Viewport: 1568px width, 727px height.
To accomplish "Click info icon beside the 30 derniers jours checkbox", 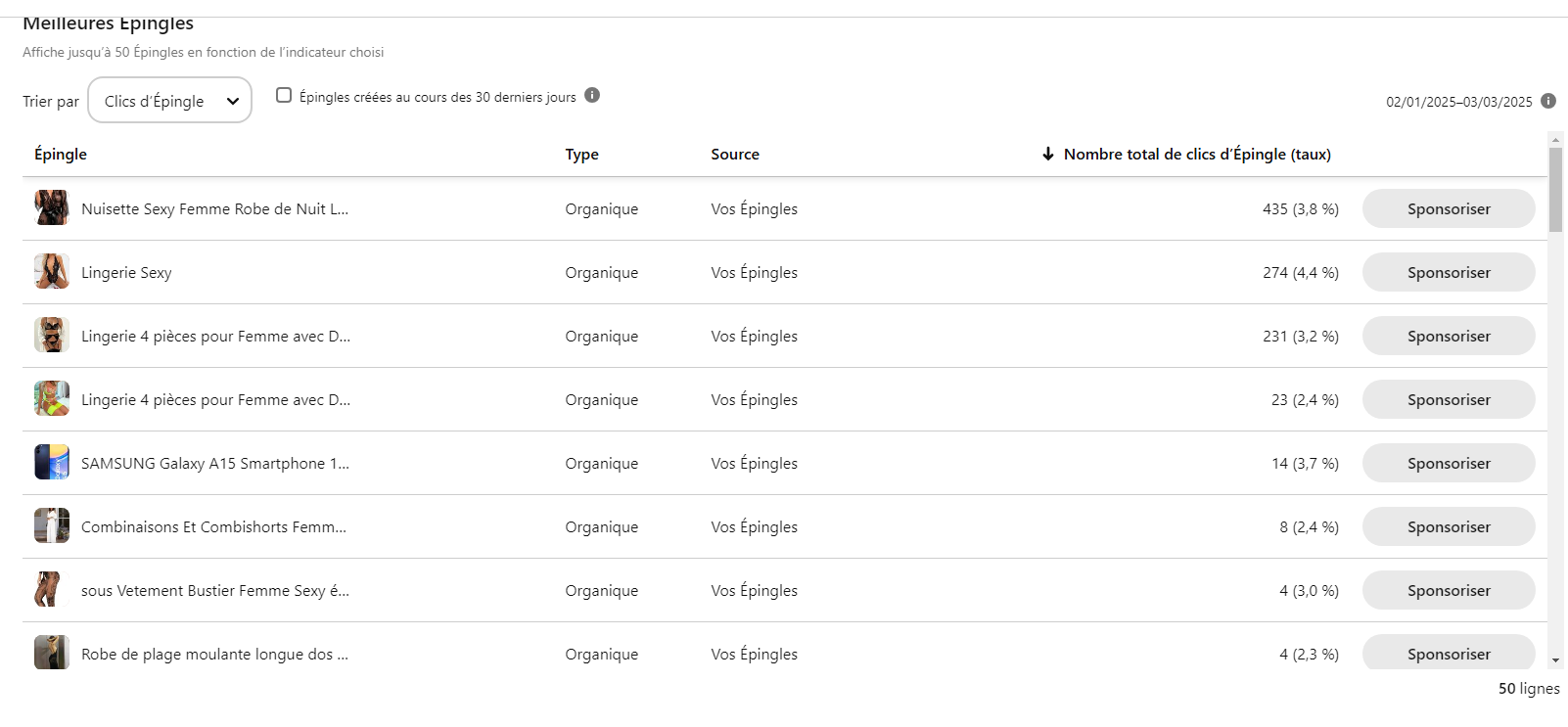I will tap(592, 95).
